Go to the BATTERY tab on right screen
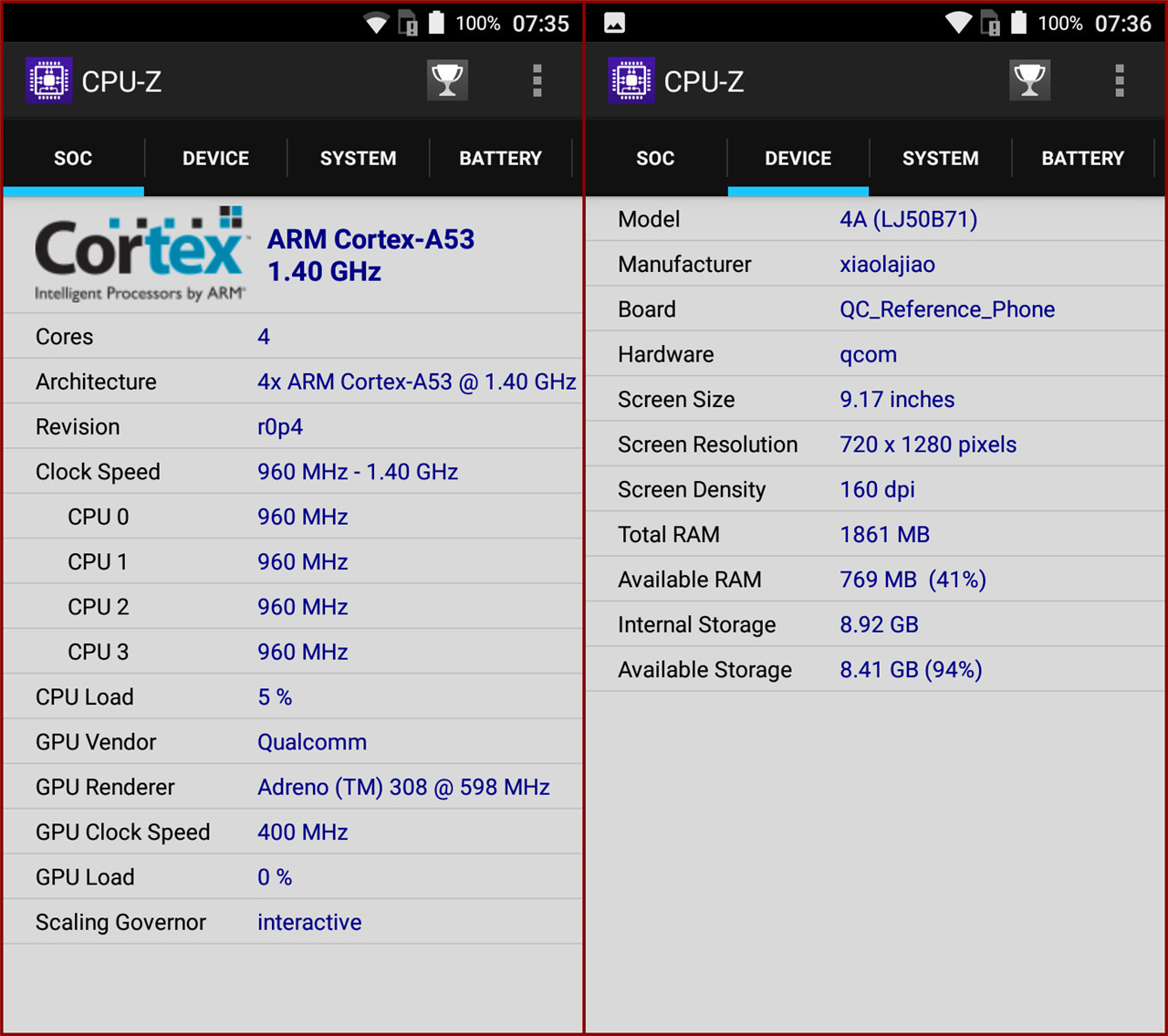Image resolution: width=1168 pixels, height=1036 pixels. coord(1082,158)
